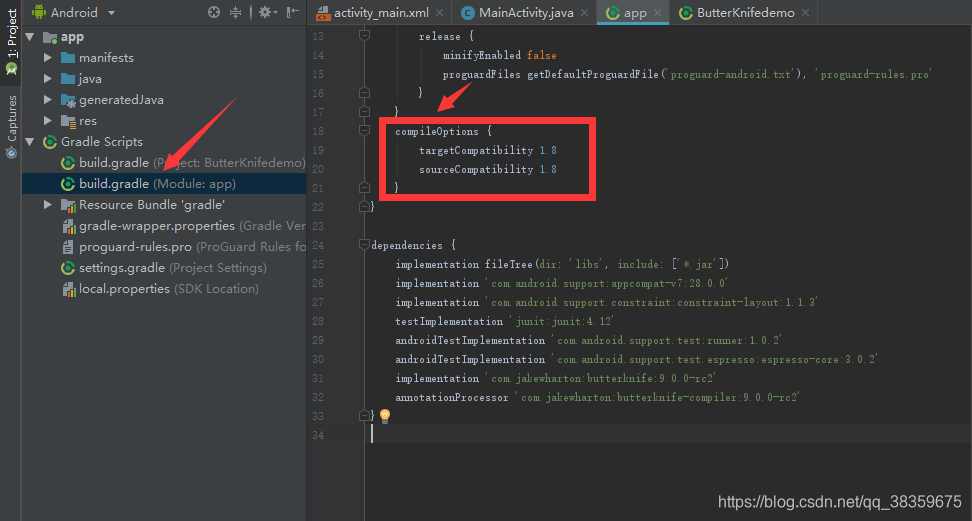The height and width of the screenshot is (521, 972).
Task: Click the res folder icon
Action: pos(68,121)
